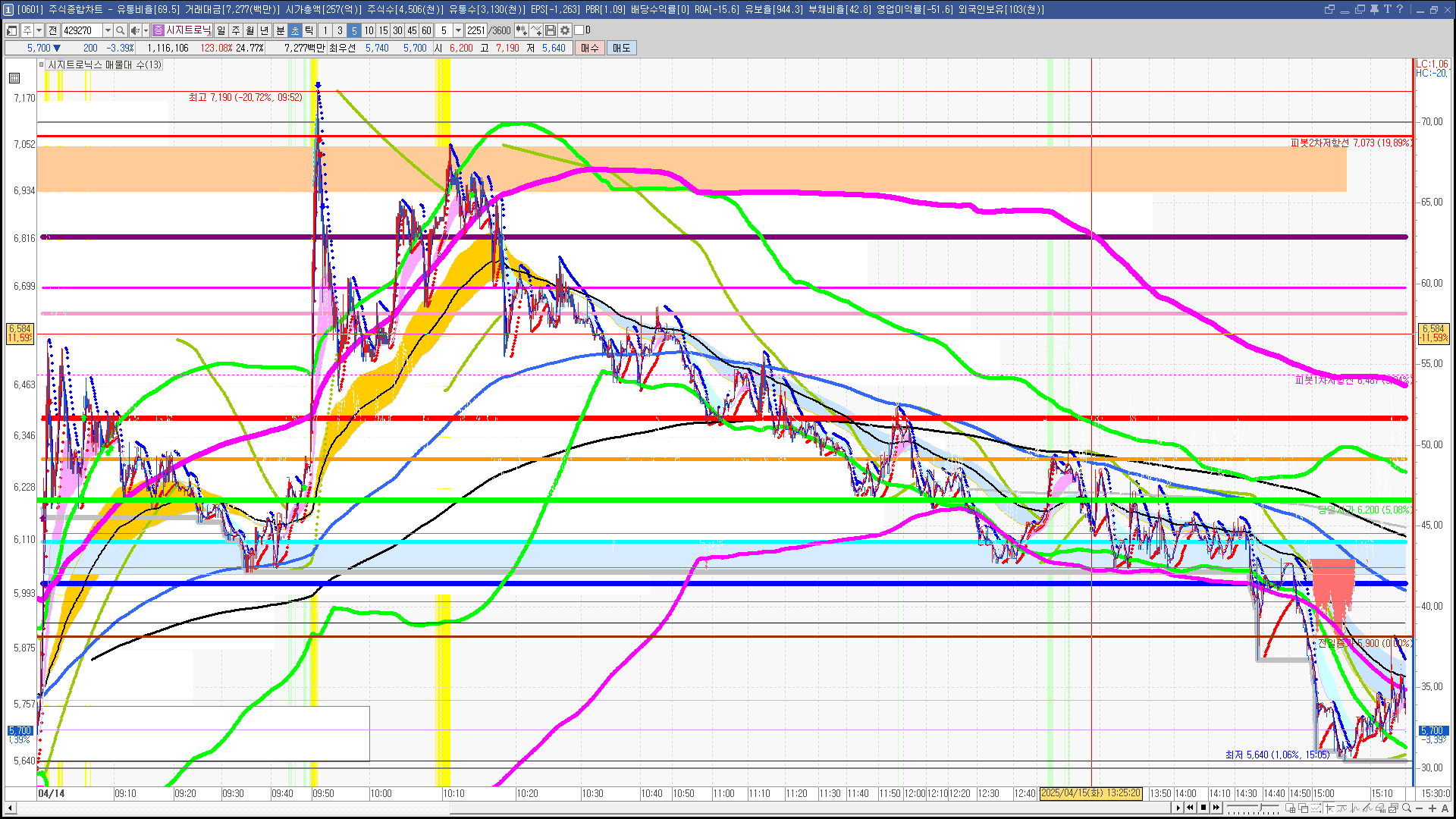Click the 매수 buy button
The width and height of the screenshot is (1456, 819).
pyautogui.click(x=590, y=48)
